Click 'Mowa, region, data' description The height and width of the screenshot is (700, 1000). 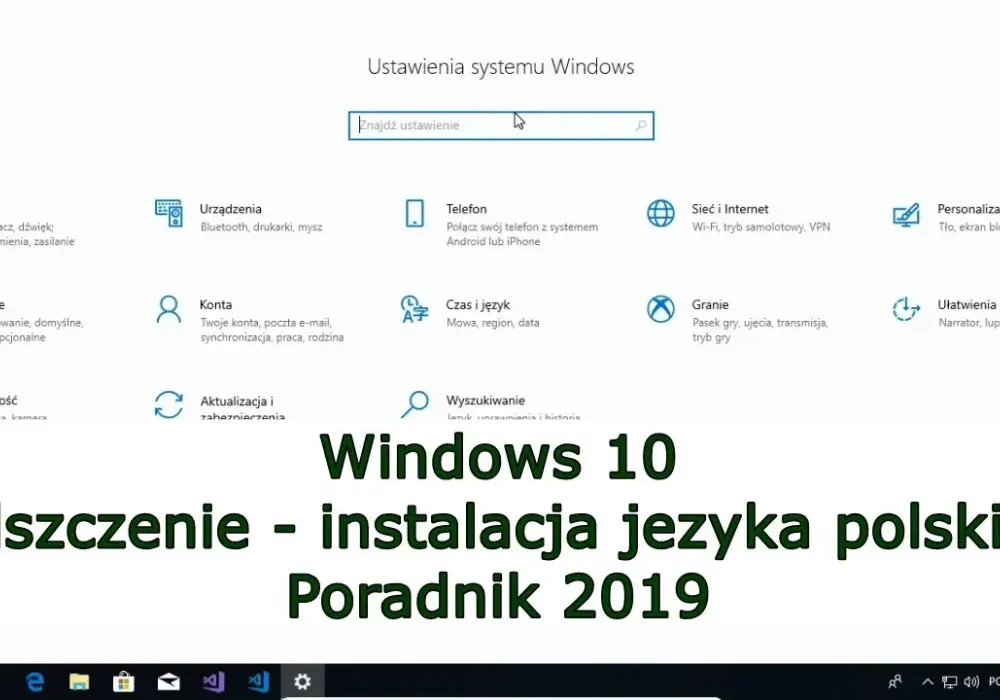pyautogui.click(x=492, y=323)
